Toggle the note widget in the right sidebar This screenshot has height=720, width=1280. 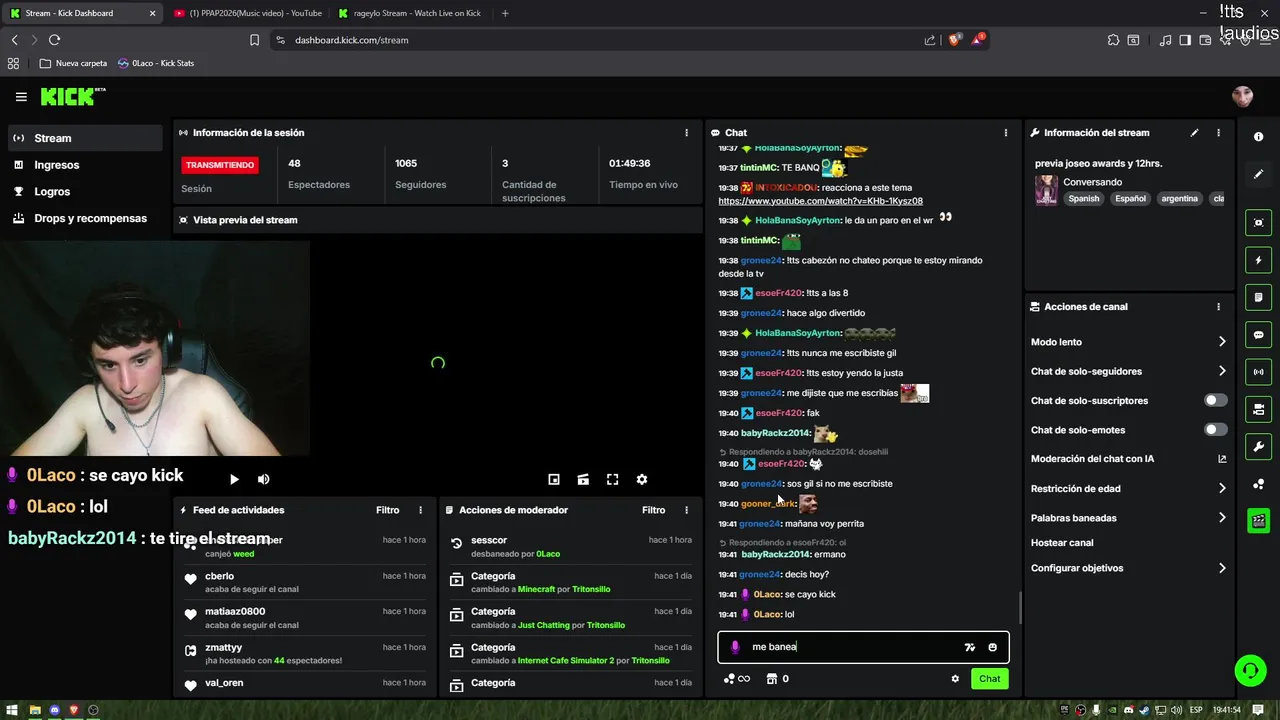(x=1258, y=297)
